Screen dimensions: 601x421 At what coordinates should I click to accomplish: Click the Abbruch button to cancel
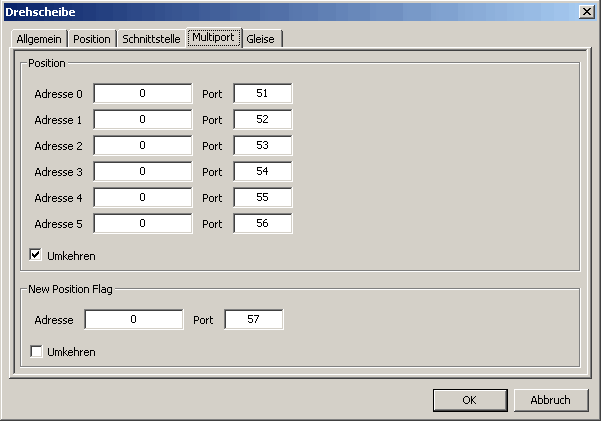tap(550, 400)
